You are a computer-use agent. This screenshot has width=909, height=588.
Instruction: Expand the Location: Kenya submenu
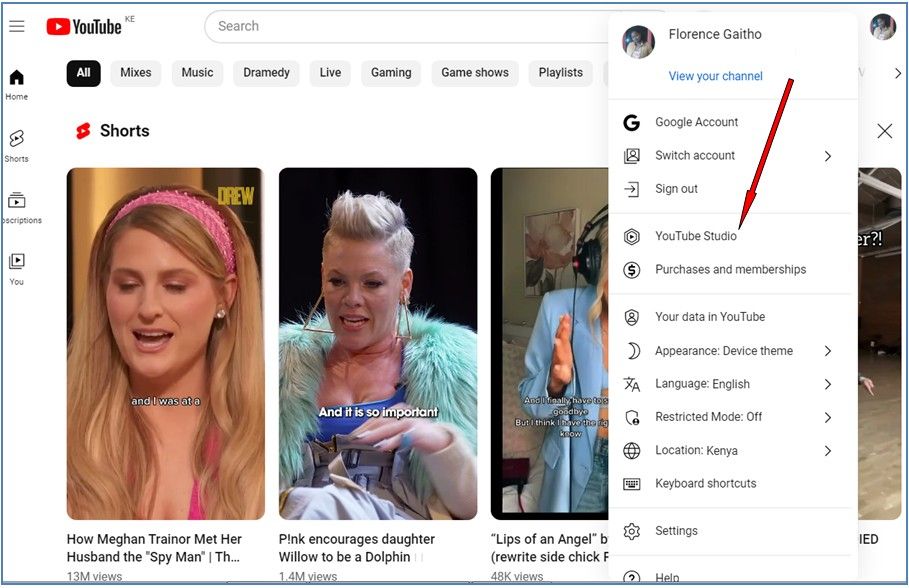[x=828, y=450]
